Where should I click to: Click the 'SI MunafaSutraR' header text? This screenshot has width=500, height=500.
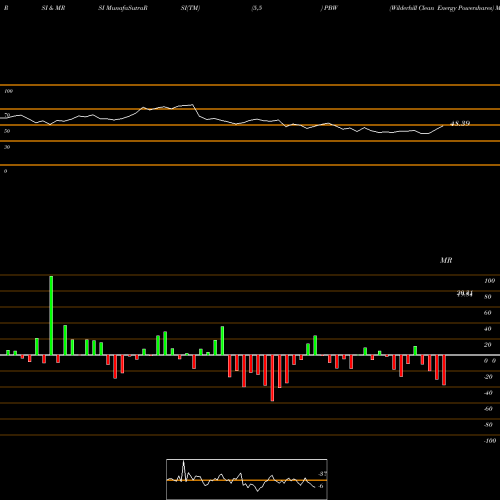(x=123, y=8)
